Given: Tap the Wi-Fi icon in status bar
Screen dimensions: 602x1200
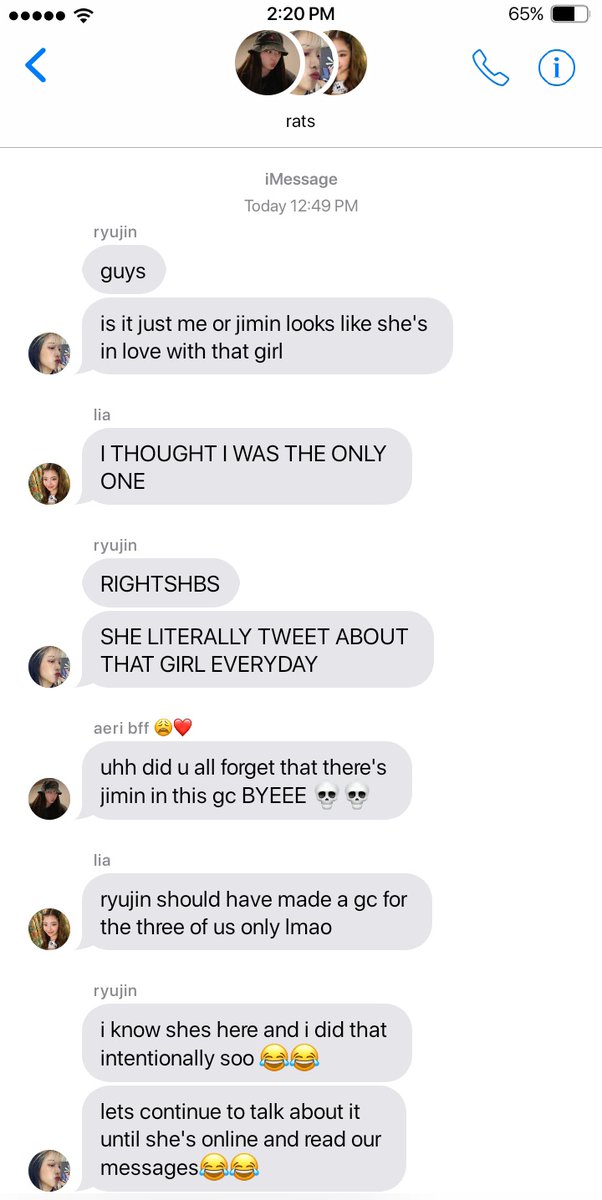Looking at the screenshot, I should (82, 14).
